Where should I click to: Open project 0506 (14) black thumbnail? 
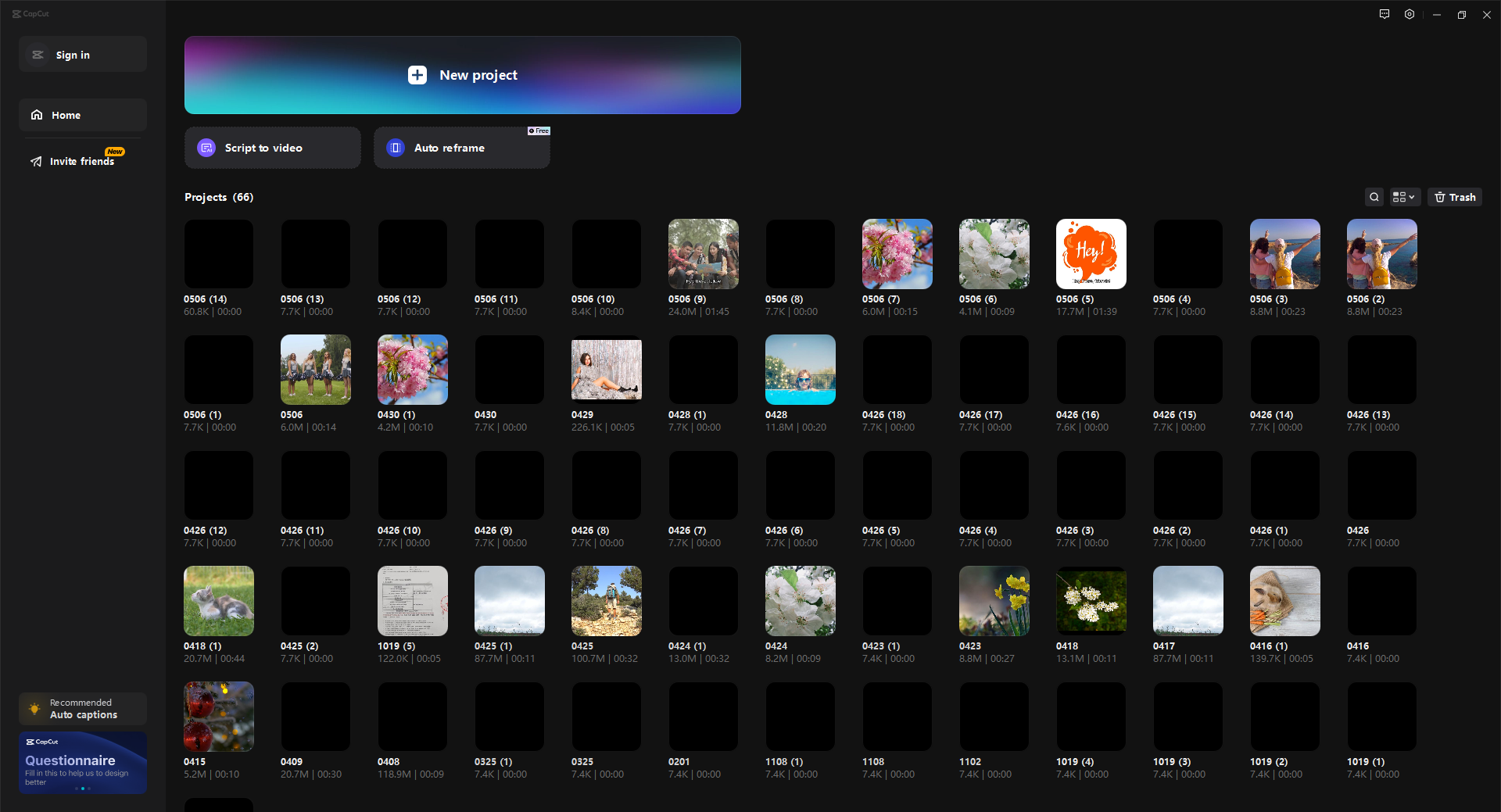[x=219, y=254]
